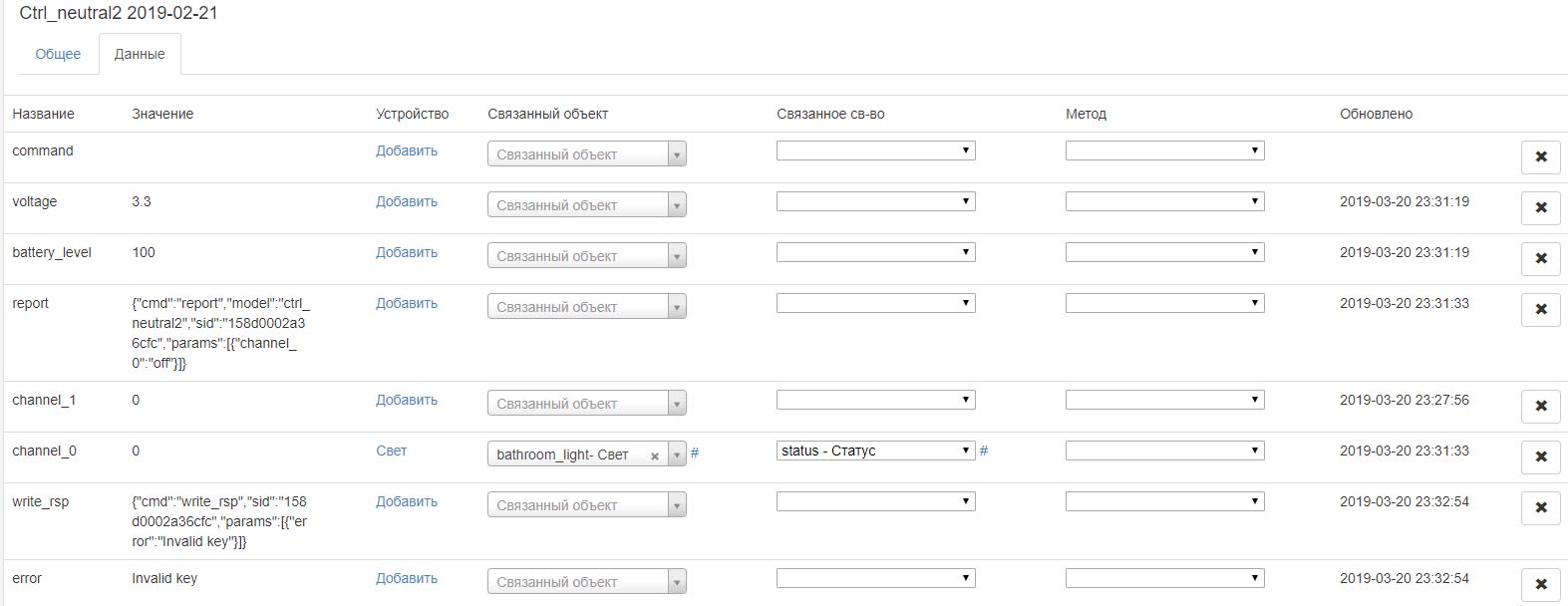1568x606 pixels.
Task: Click the # link beside status property
Action: (984, 451)
